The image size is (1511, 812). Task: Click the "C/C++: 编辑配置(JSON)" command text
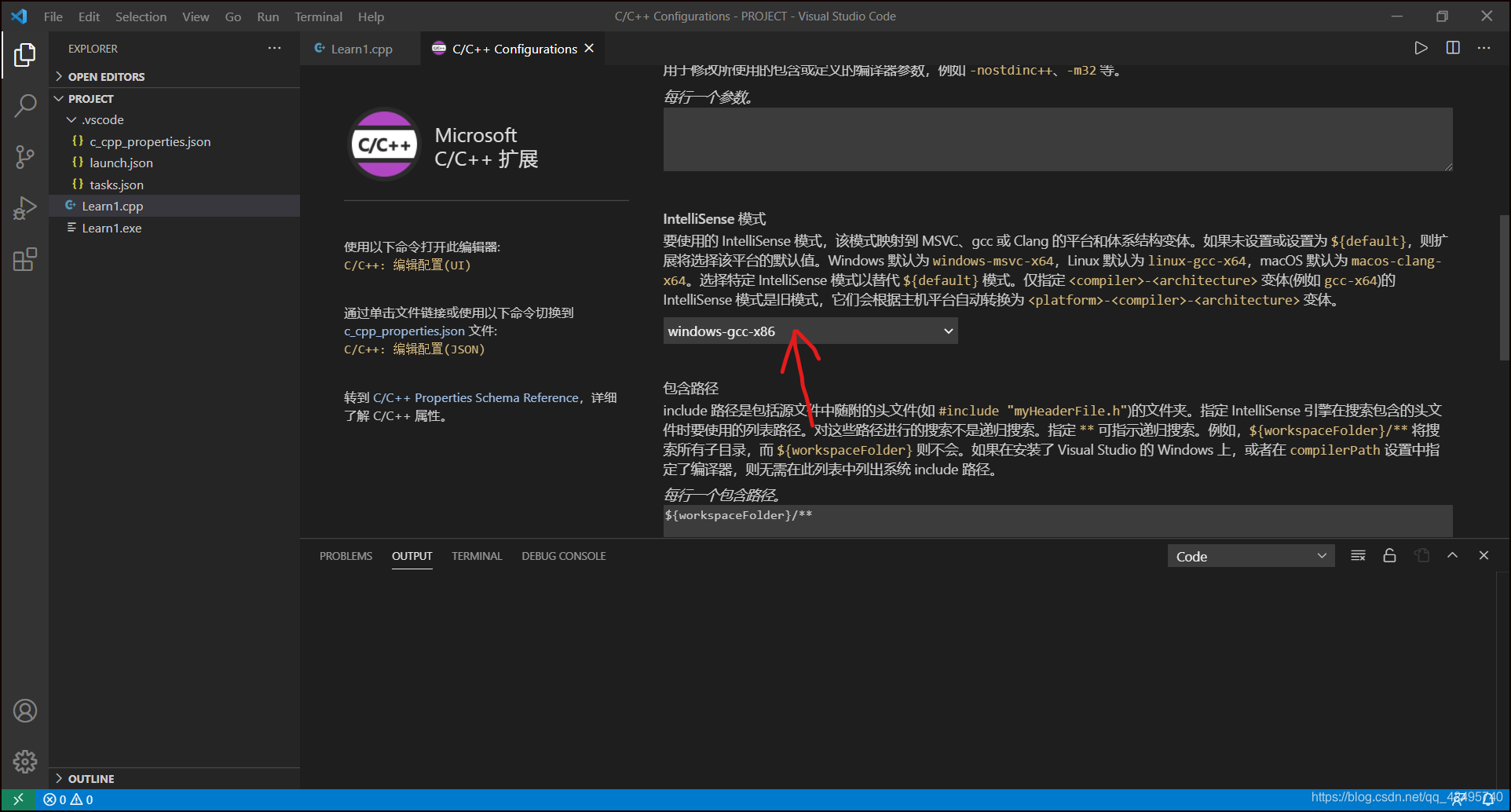point(414,349)
